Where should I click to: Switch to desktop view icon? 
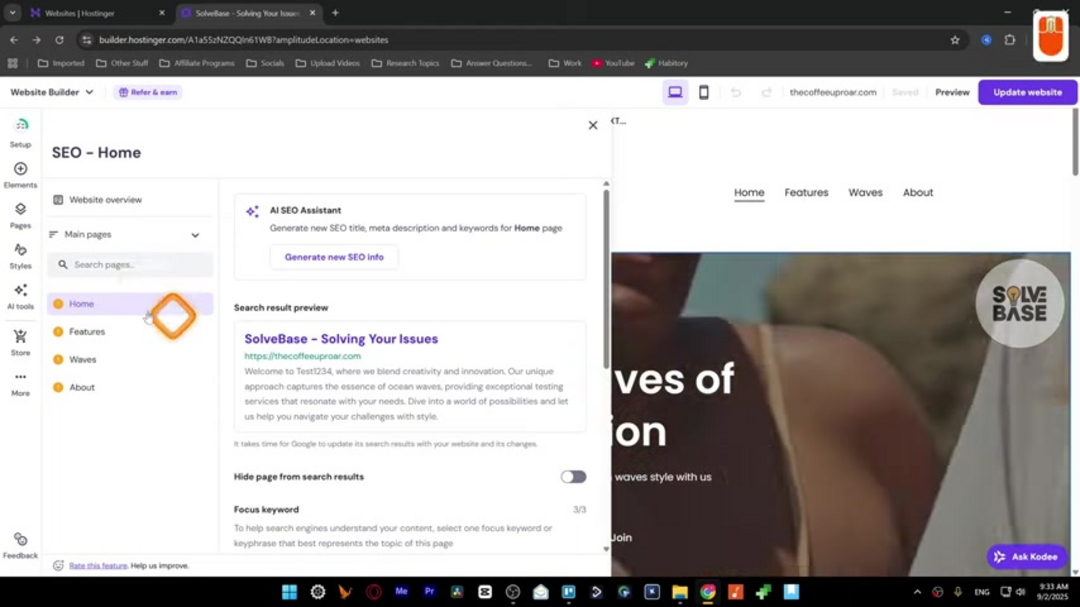pos(675,92)
